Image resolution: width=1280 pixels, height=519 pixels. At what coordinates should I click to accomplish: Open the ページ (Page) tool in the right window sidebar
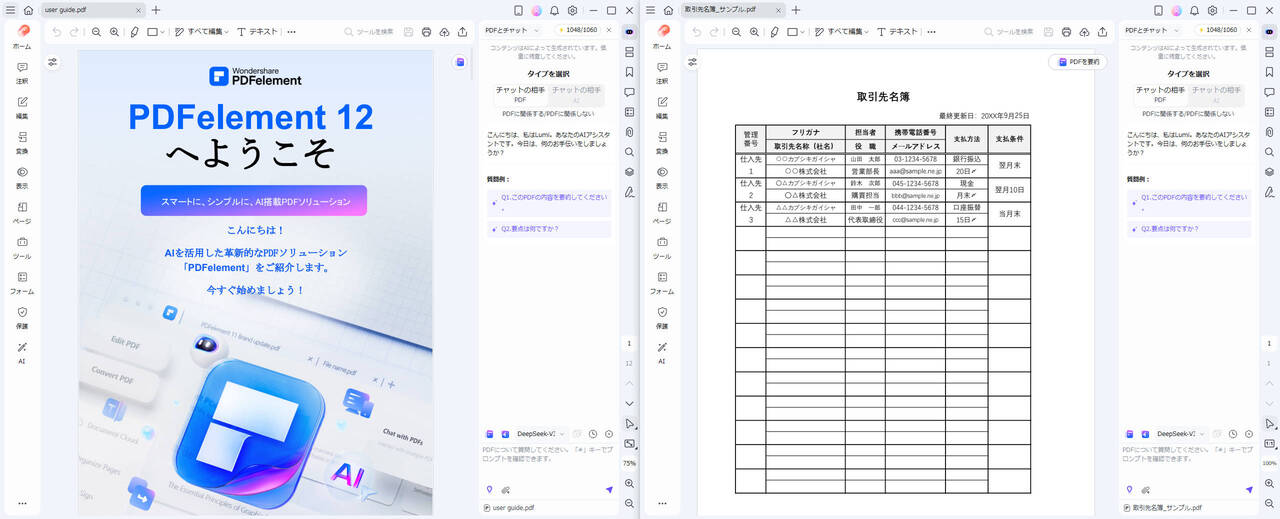(x=662, y=213)
